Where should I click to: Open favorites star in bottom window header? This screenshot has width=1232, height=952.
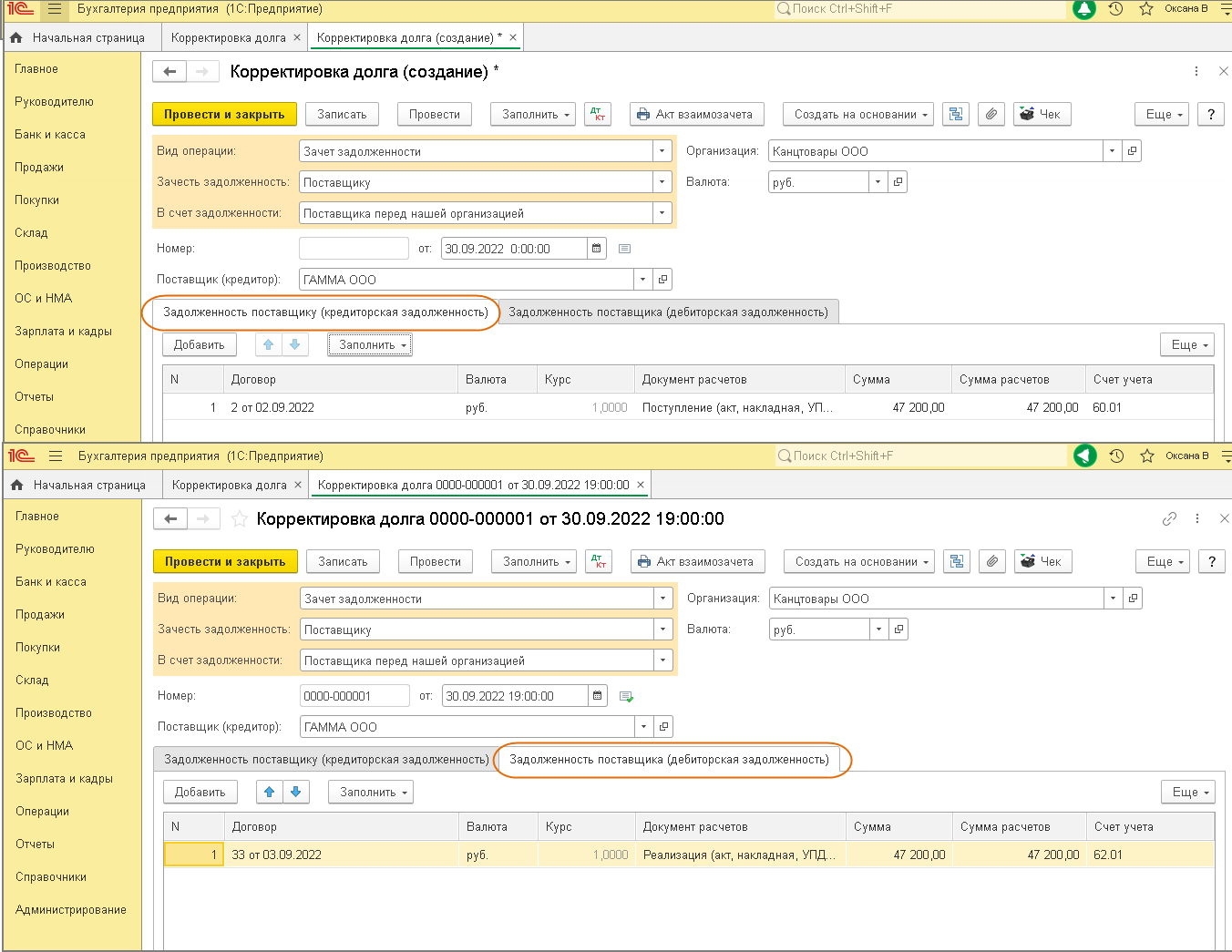pyautogui.click(x=1147, y=456)
